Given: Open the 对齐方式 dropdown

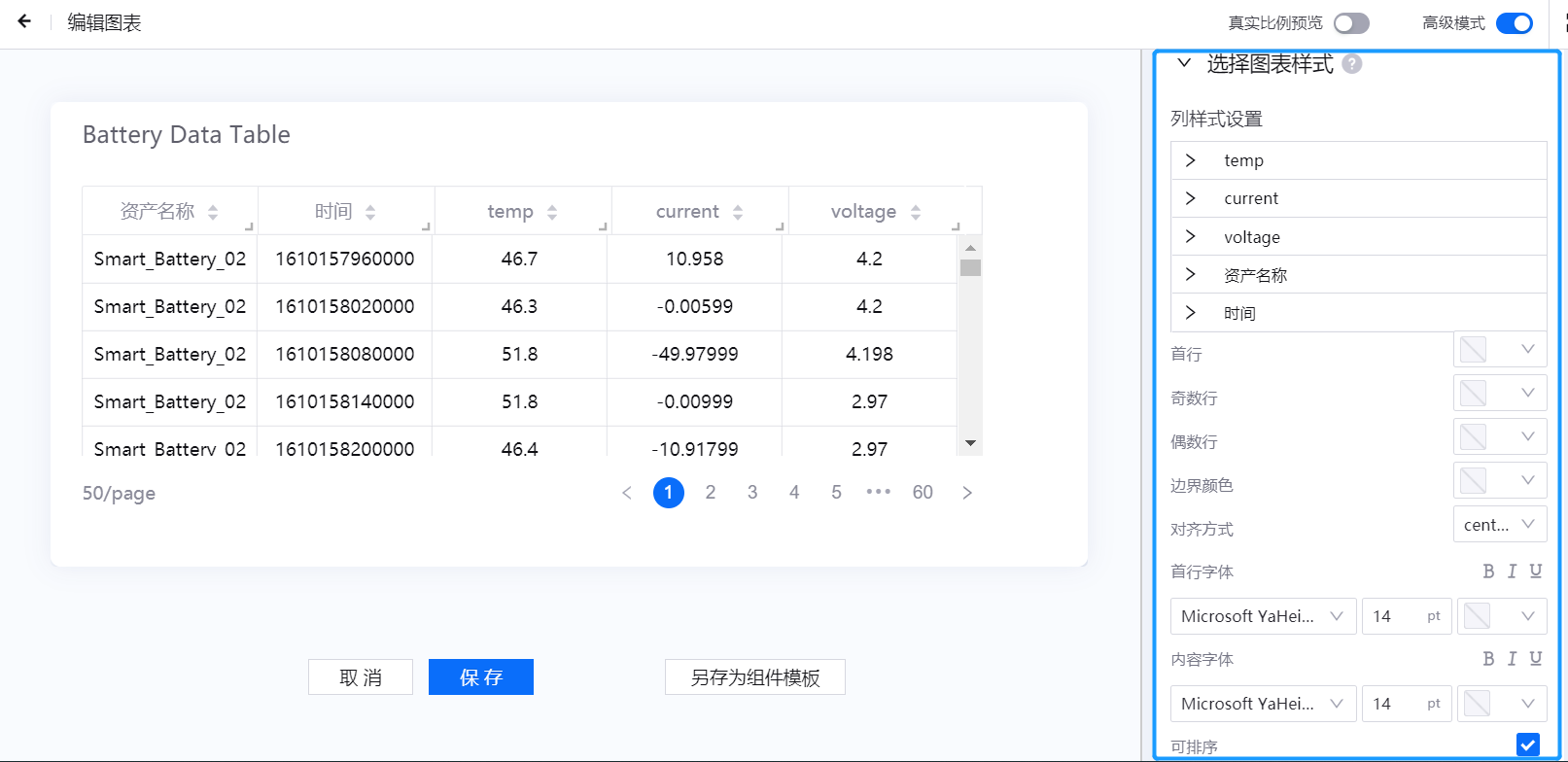Looking at the screenshot, I should (1500, 525).
